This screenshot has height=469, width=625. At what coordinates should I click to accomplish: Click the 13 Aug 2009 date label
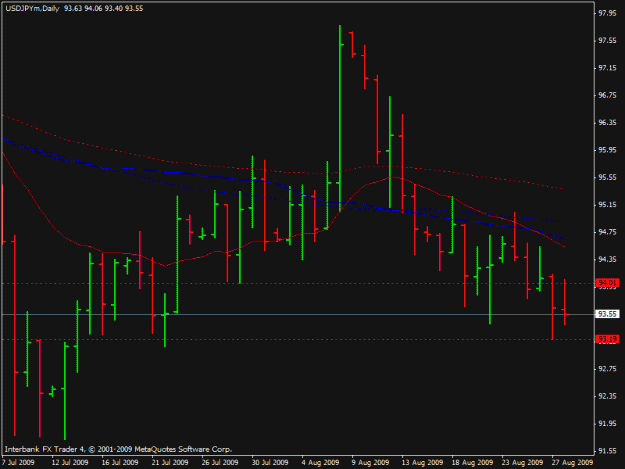click(x=423, y=463)
